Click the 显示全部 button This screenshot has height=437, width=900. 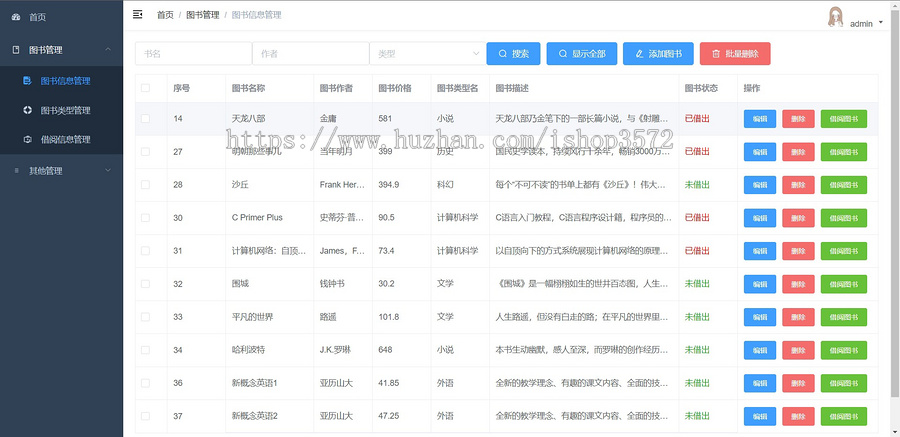click(581, 53)
